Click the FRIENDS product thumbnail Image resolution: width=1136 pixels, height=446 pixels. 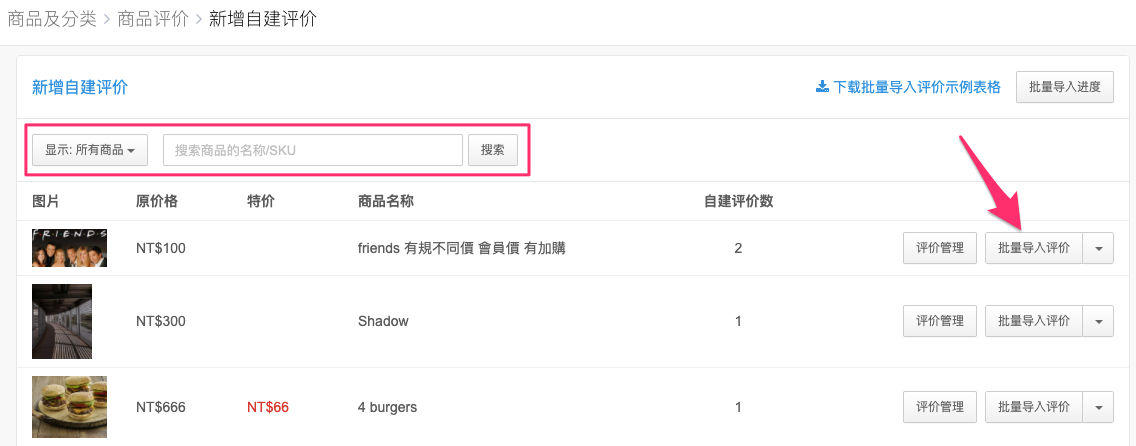pyautogui.click(x=70, y=248)
